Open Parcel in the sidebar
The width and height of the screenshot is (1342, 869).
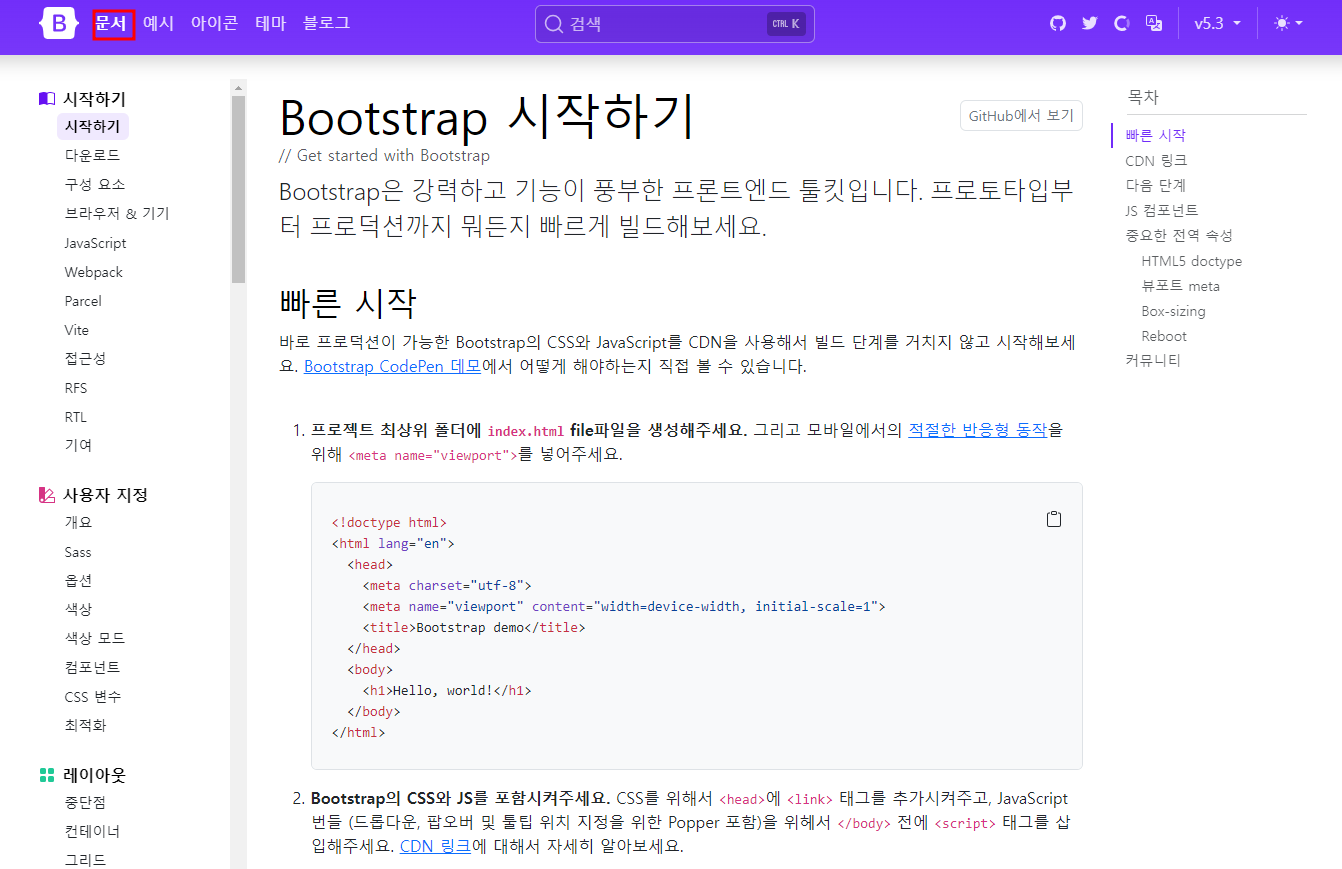click(83, 301)
